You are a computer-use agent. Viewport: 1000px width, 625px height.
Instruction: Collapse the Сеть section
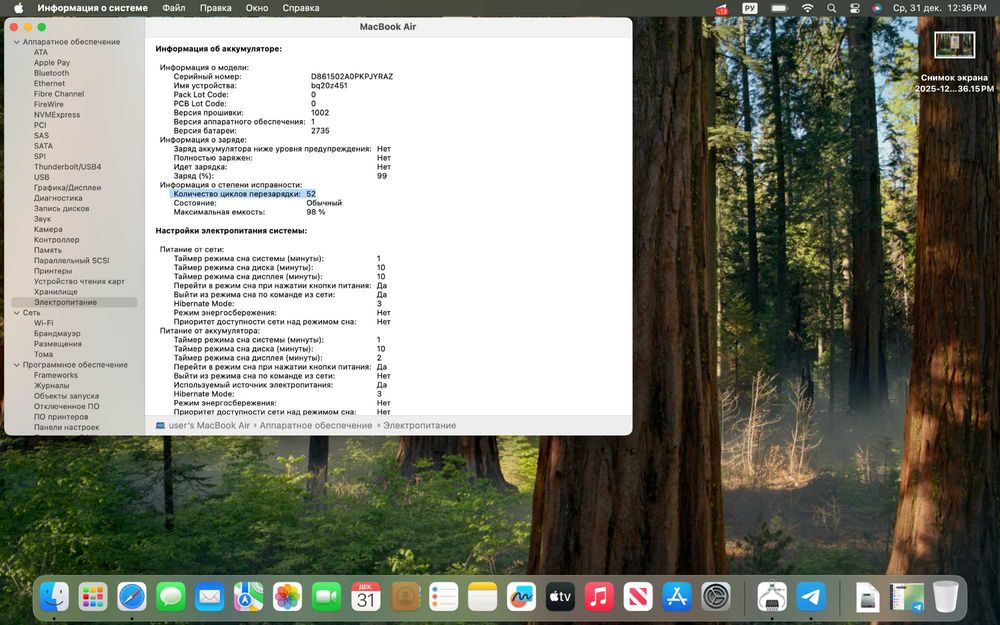[x=17, y=313]
